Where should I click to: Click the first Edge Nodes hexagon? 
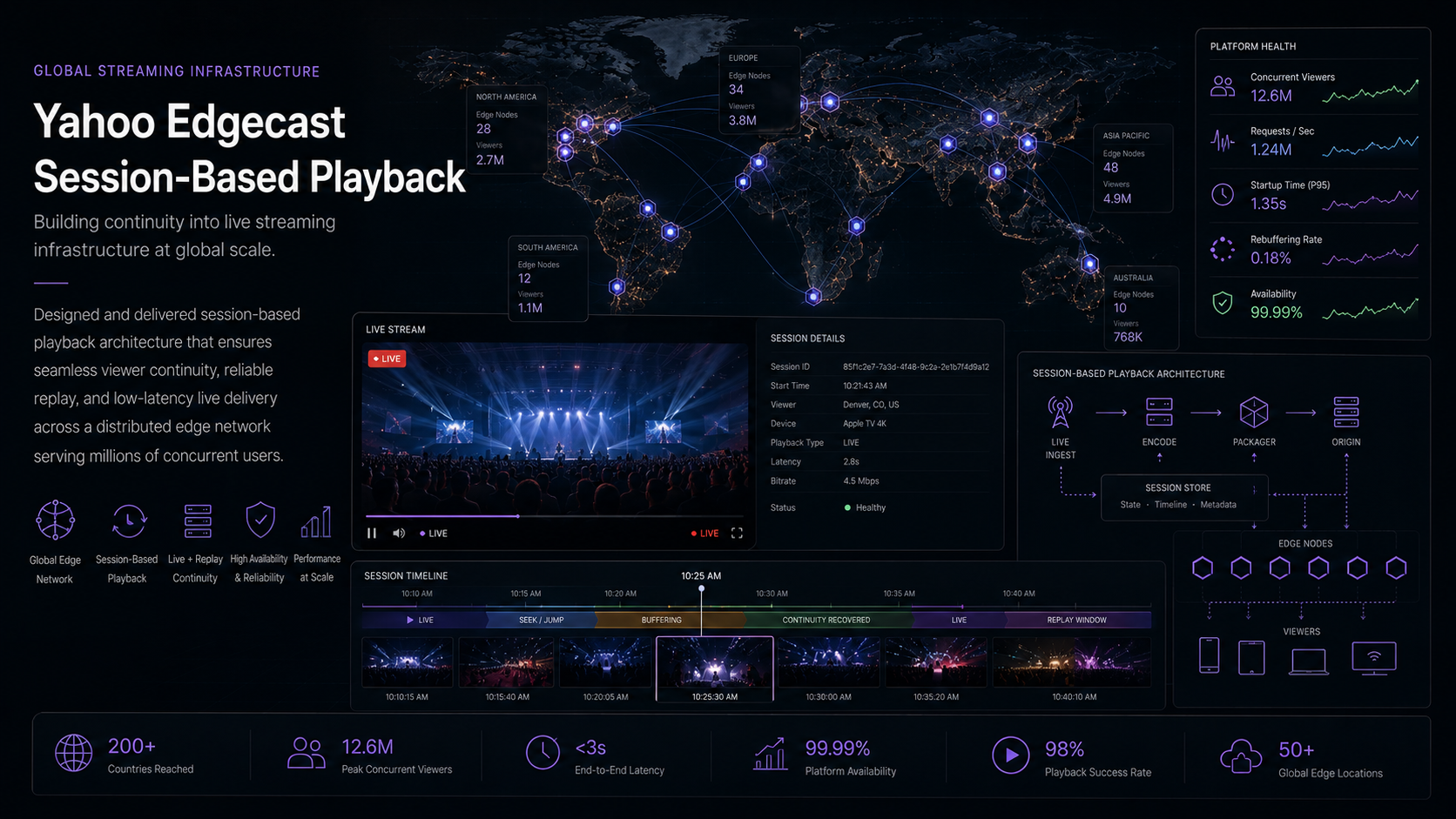click(x=1203, y=568)
